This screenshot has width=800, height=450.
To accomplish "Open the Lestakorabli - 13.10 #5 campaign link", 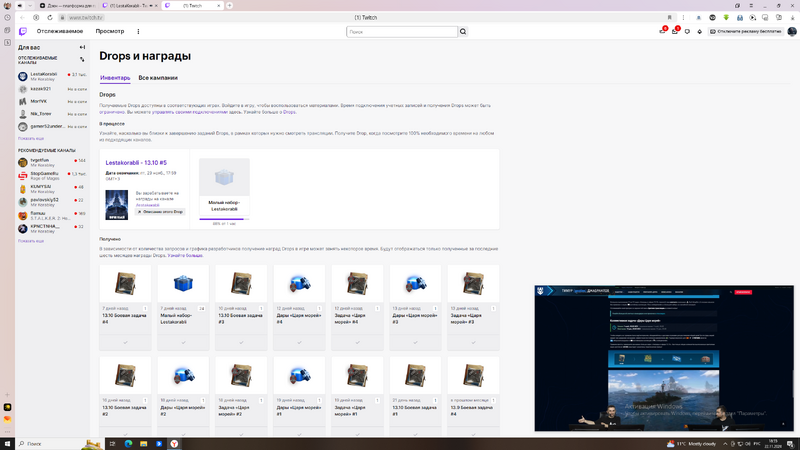I will pos(136,163).
